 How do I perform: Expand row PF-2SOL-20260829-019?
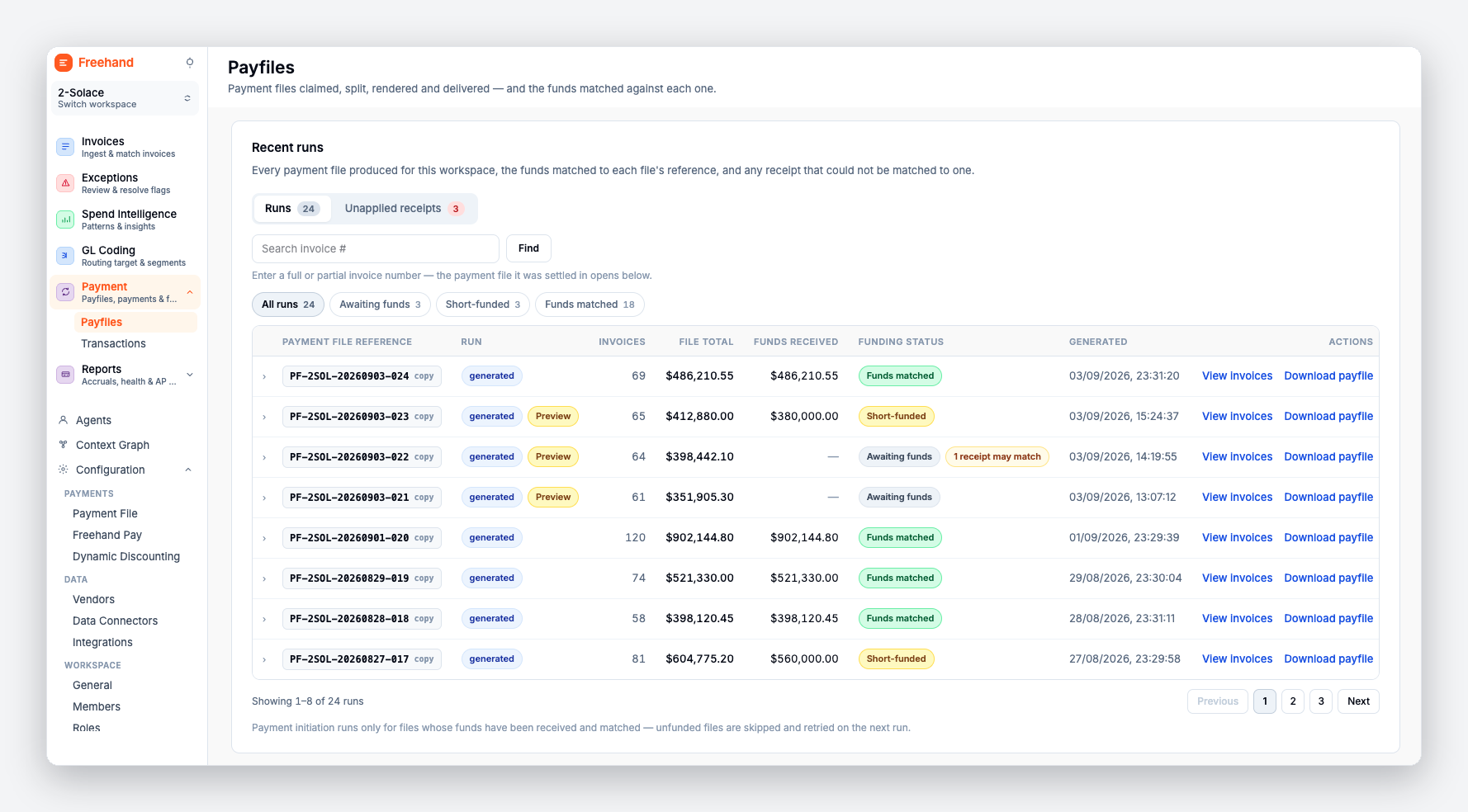coord(264,578)
